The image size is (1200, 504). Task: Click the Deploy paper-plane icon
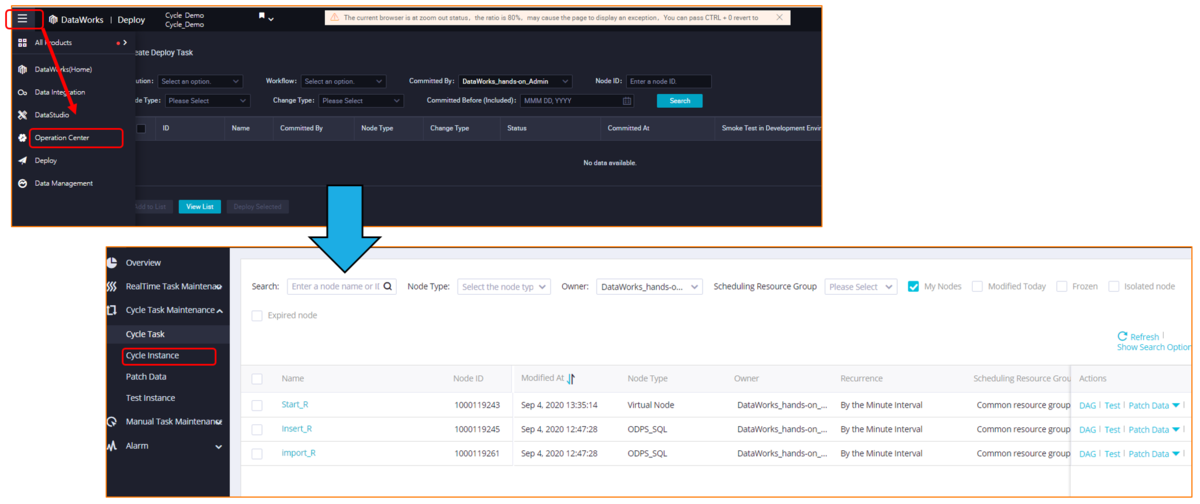pos(22,160)
